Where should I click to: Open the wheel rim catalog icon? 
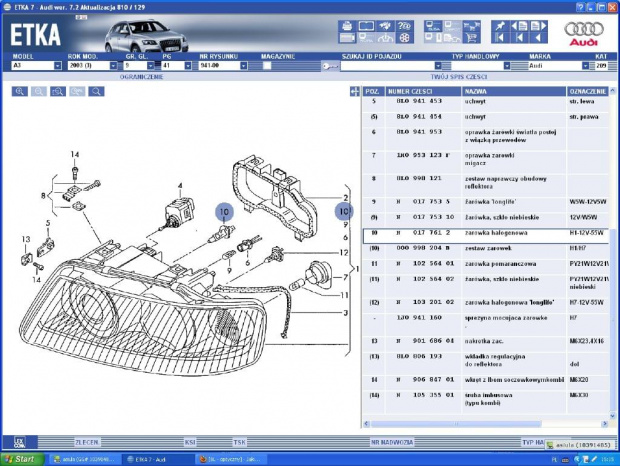(404, 38)
